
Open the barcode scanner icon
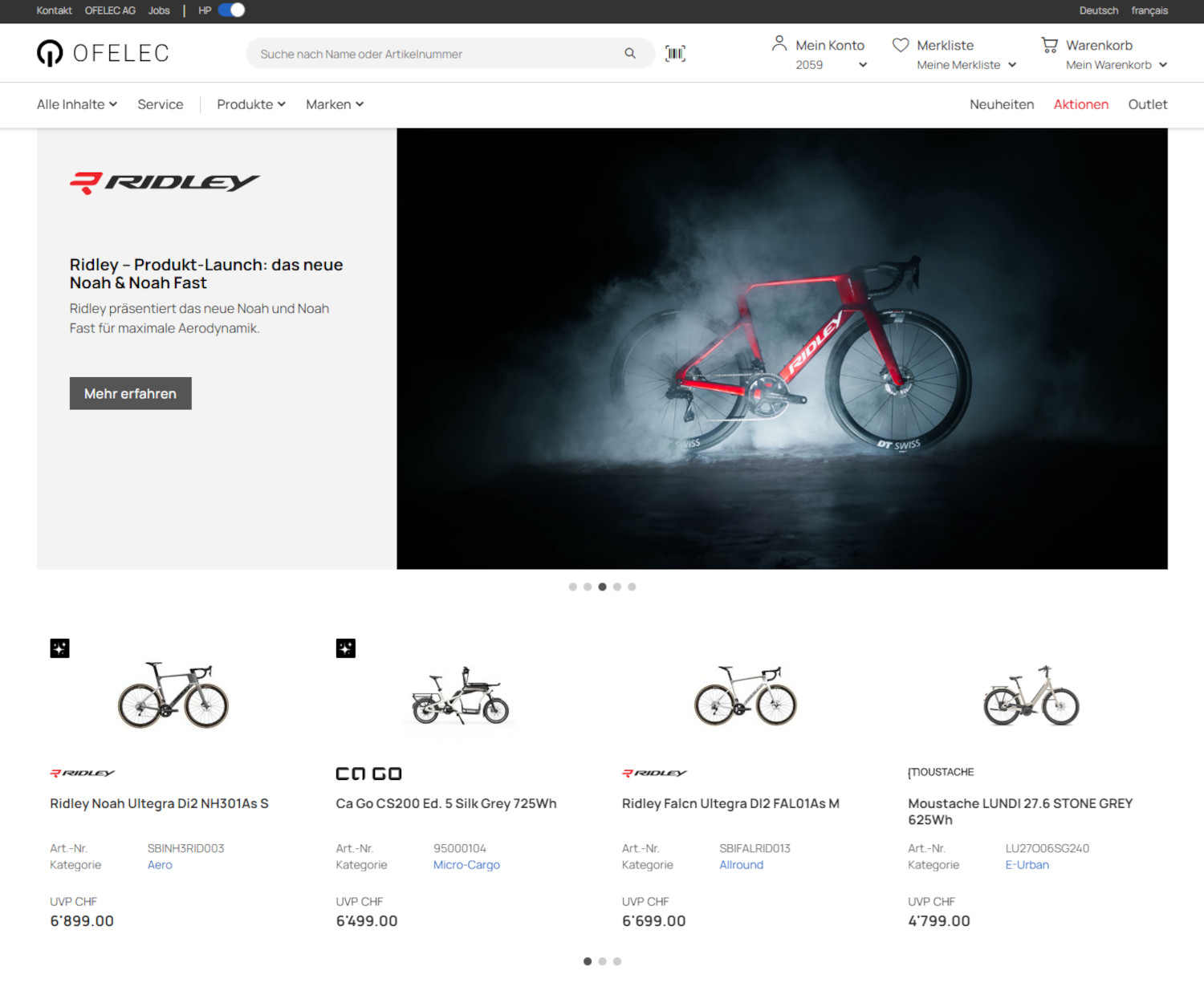675,54
